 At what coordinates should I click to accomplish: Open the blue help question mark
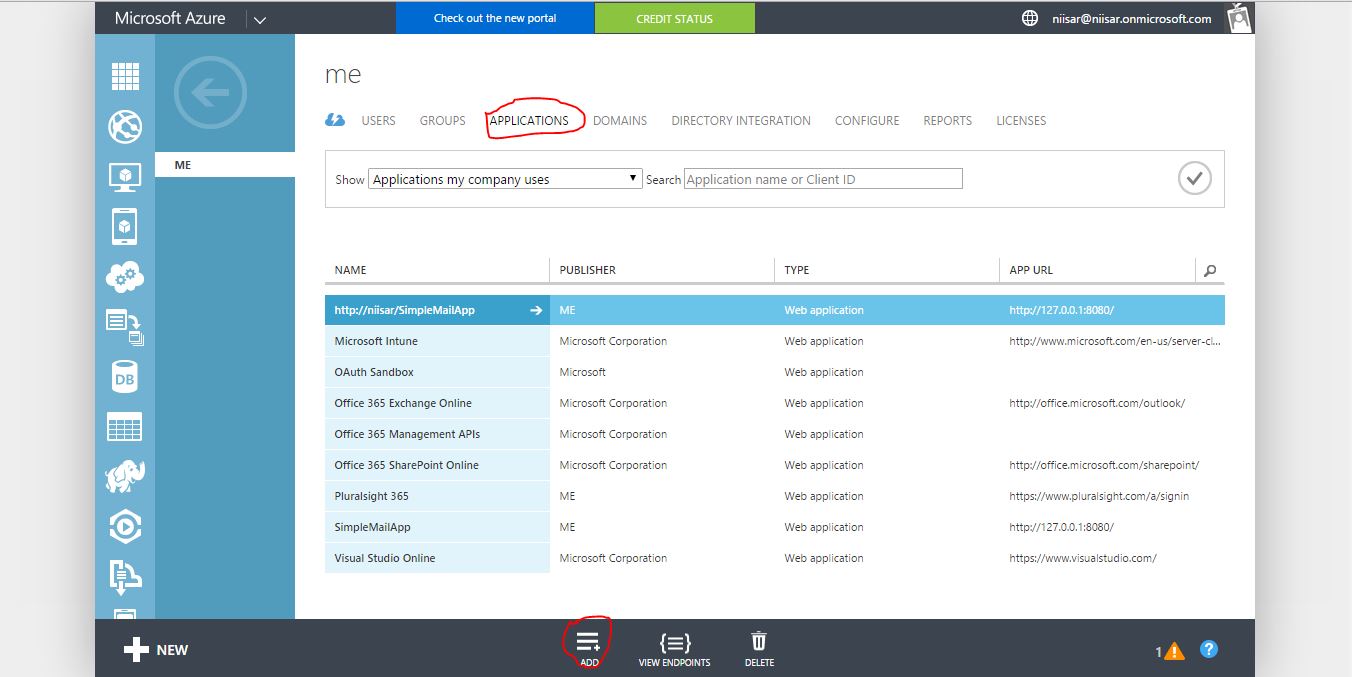[x=1209, y=649]
